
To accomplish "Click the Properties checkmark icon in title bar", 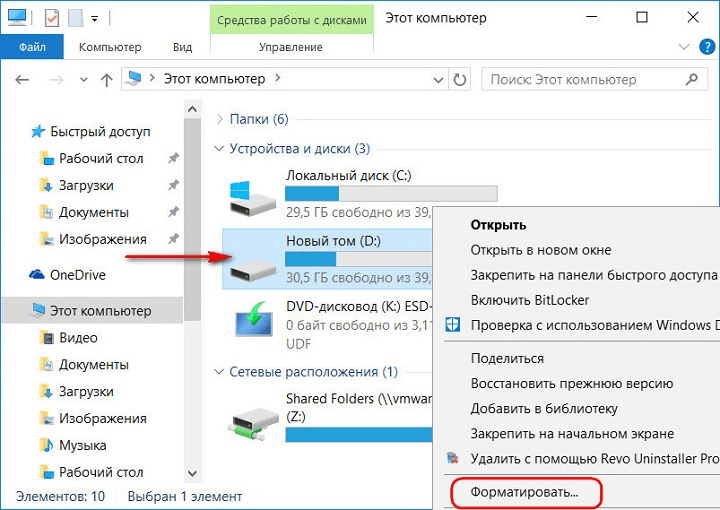I will [x=51, y=18].
